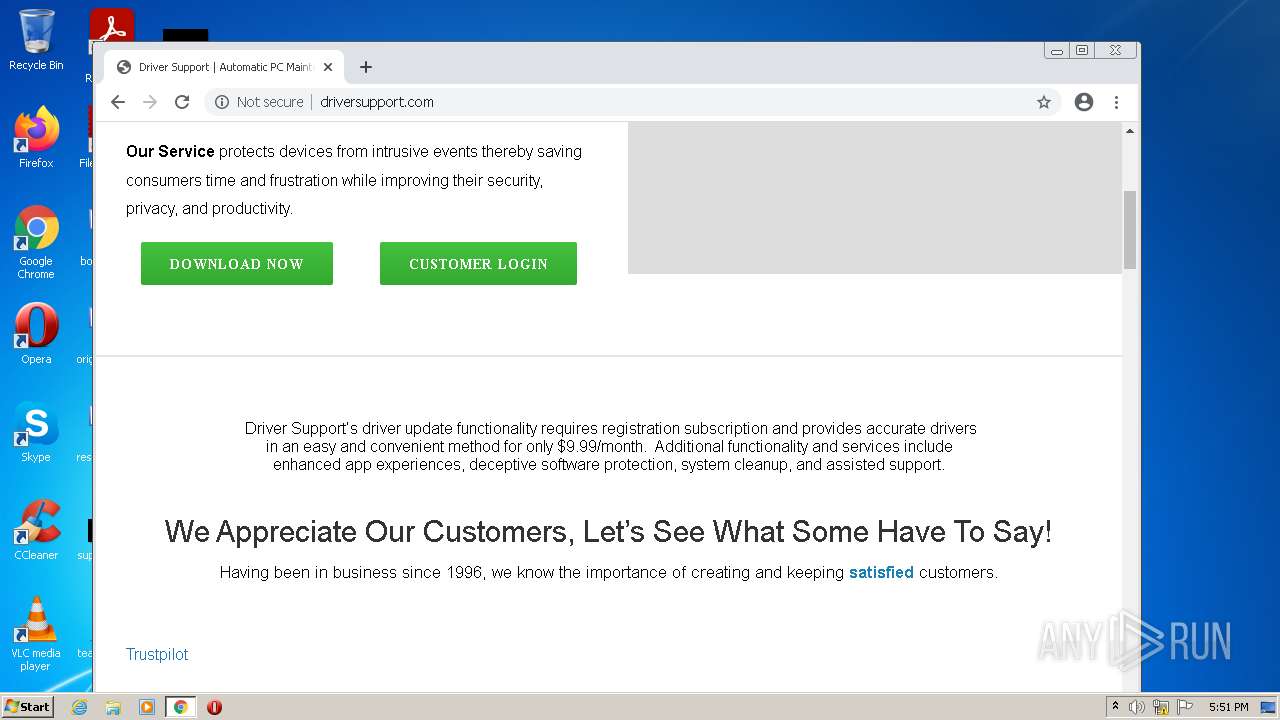Go back to the previous page
The height and width of the screenshot is (720, 1280).
coord(118,102)
